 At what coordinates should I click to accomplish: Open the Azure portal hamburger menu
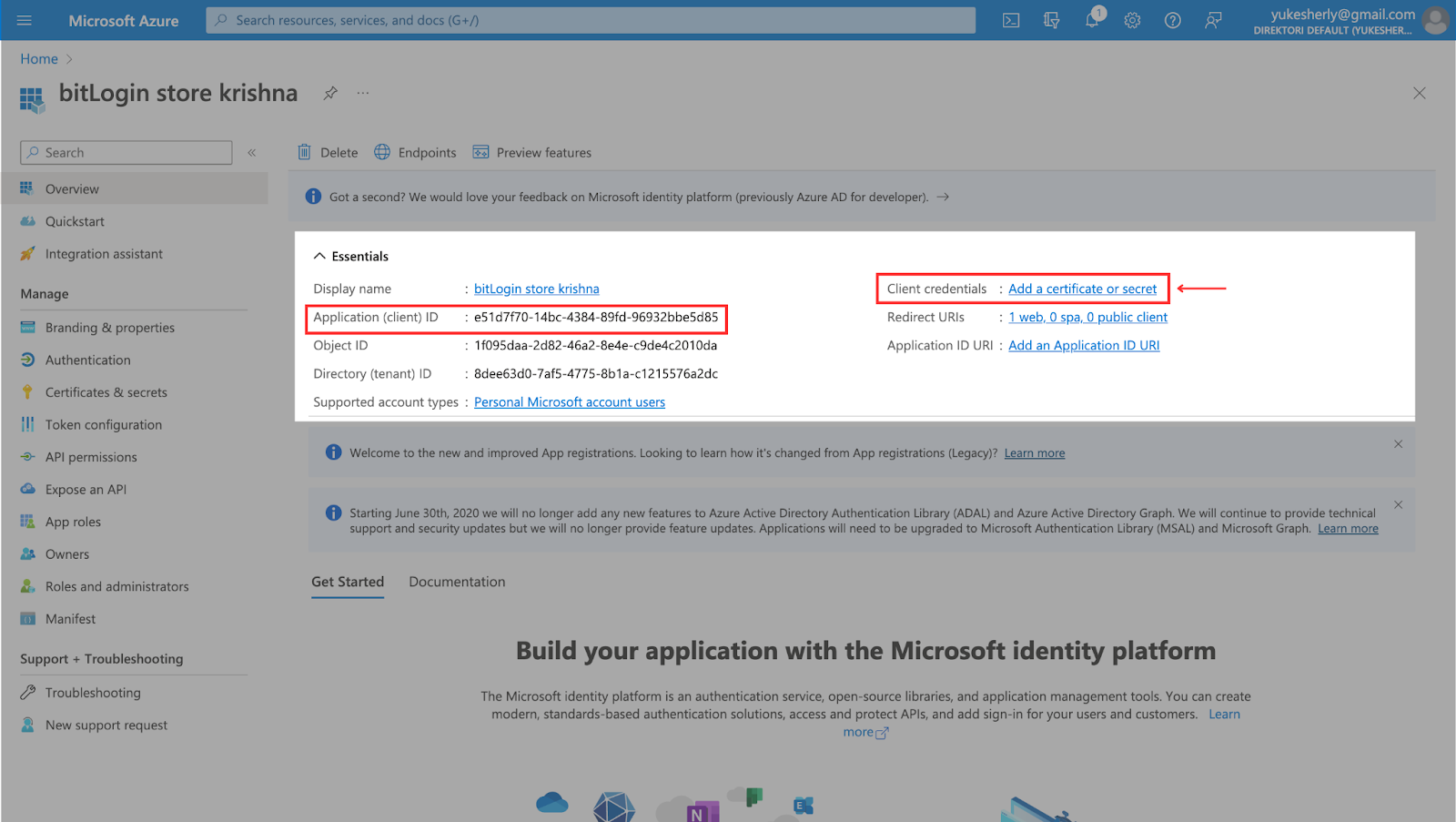pyautogui.click(x=25, y=20)
